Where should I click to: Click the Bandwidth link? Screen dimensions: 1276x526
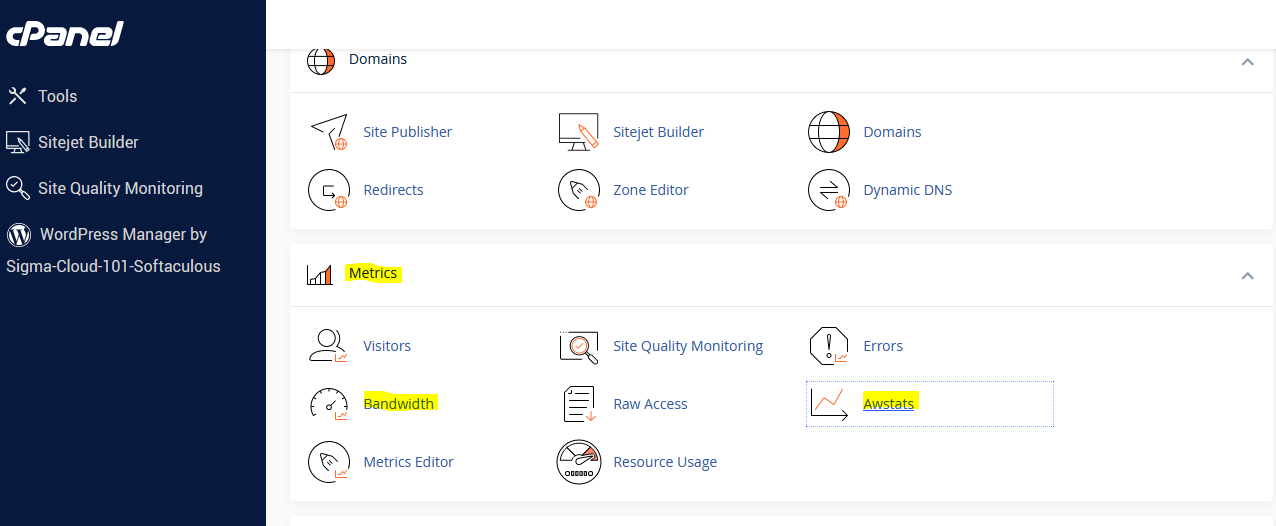(398, 404)
